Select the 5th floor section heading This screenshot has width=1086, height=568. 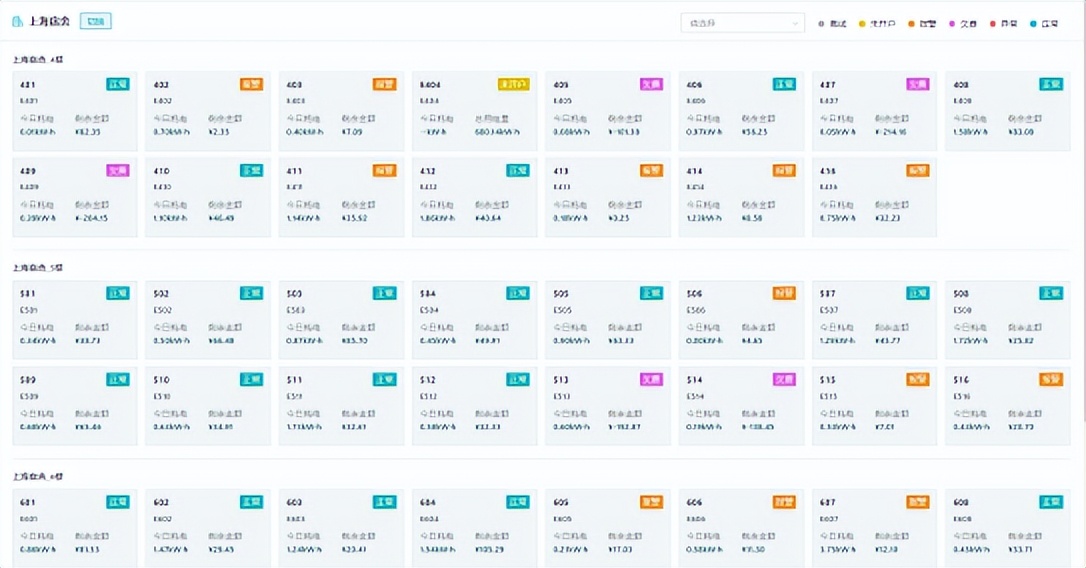click(x=38, y=267)
